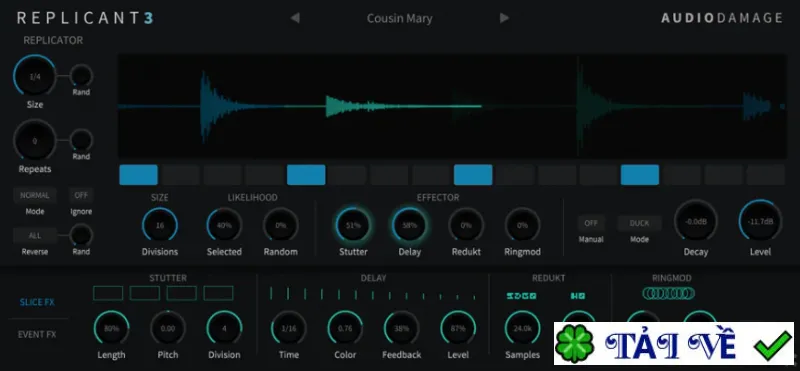Viewport: 800px width, 371px height.
Task: Toggle the fourth blue sequencer step
Action: click(x=640, y=175)
